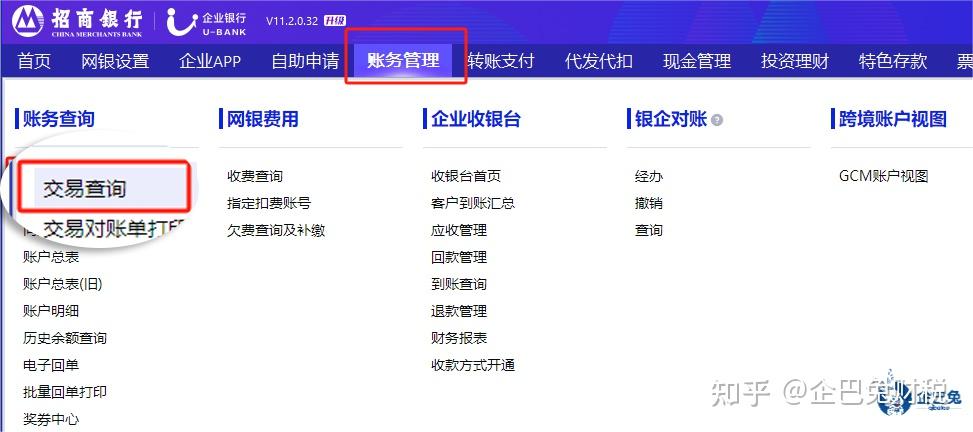Screen dimensions: 973x432
Task: Click the upgrade badge beside version number
Action: click(x=334, y=21)
